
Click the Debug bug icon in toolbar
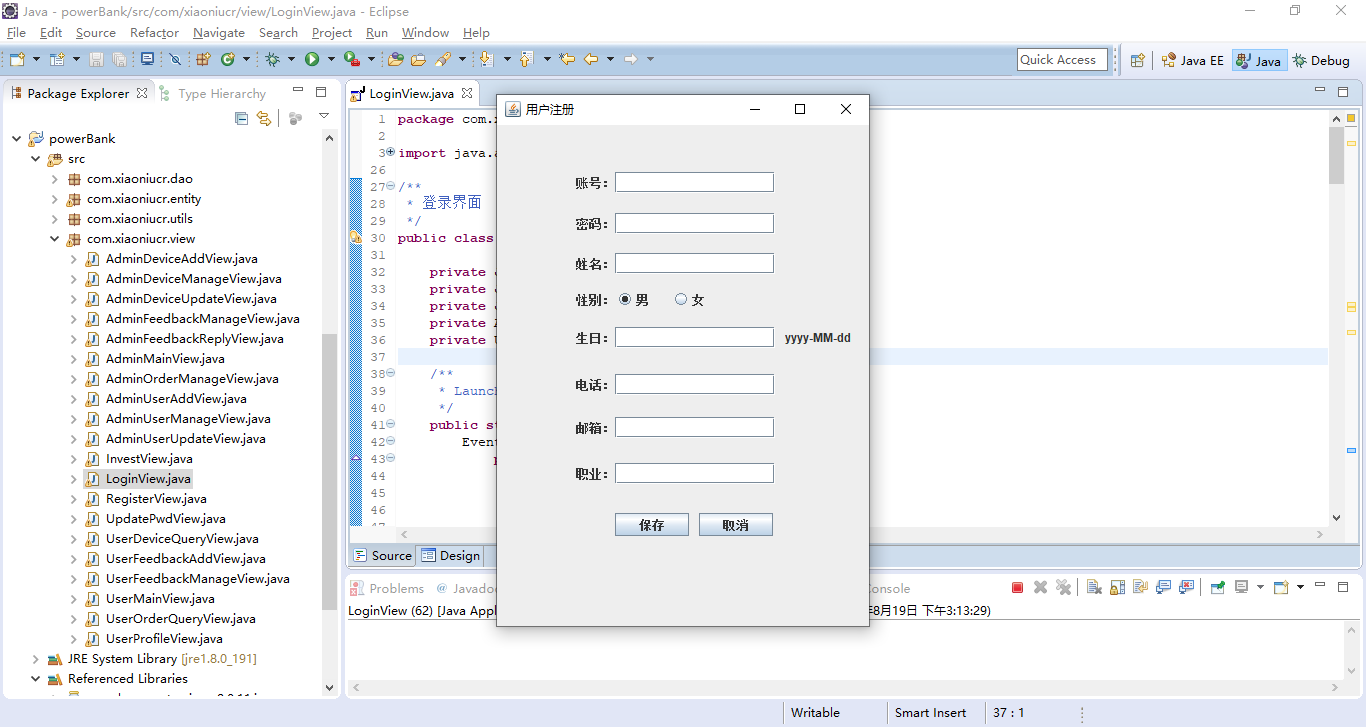pos(272,59)
